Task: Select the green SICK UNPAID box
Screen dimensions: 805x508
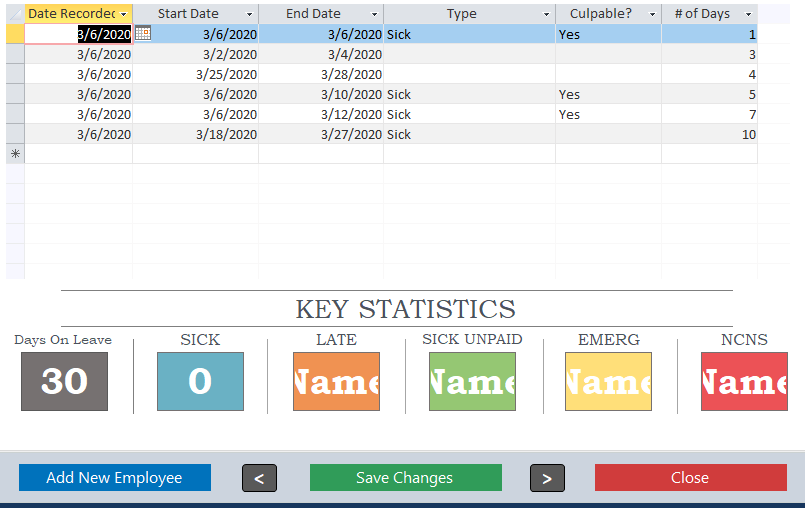Action: pyautogui.click(x=472, y=381)
